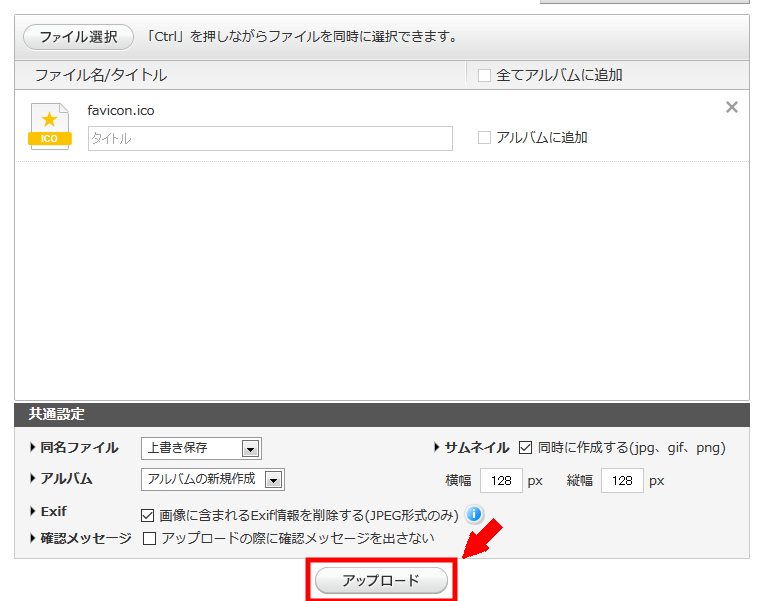
Task: Open the Exif info icon
Action: [x=474, y=514]
